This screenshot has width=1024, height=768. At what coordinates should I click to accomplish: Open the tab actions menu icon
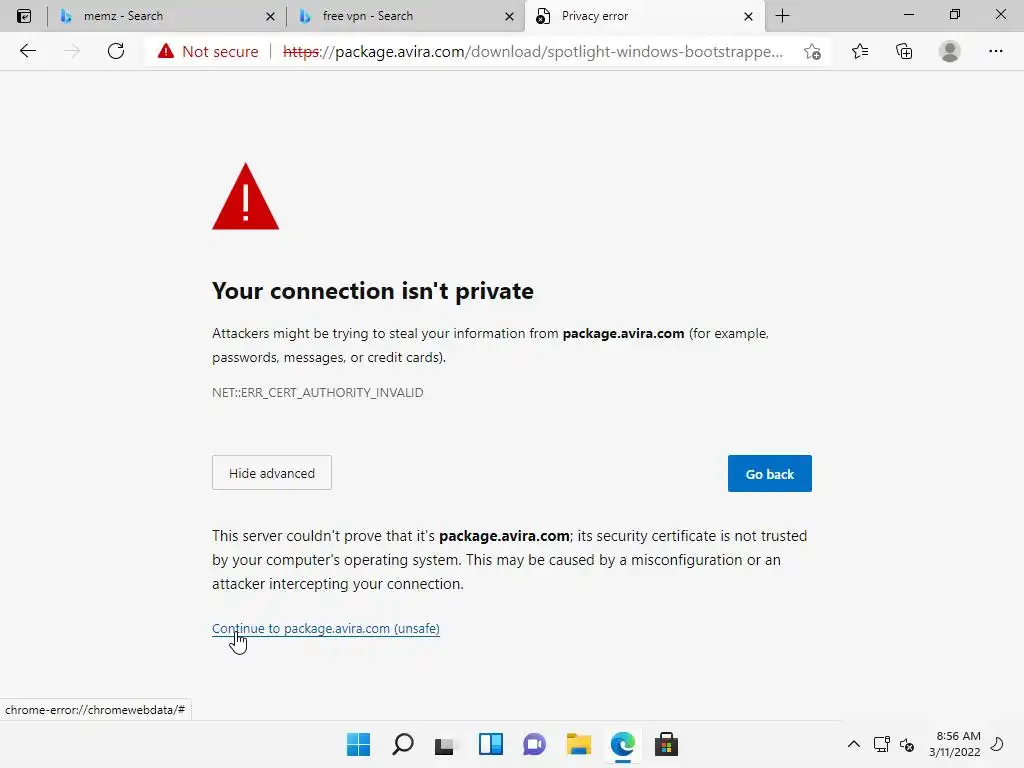[x=24, y=16]
